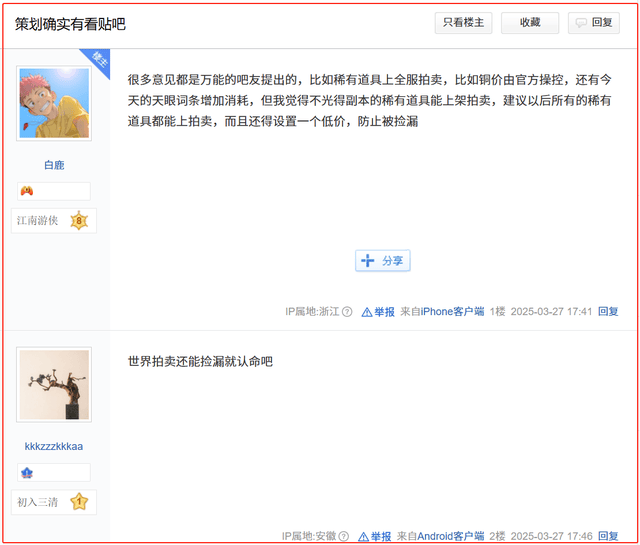Reply to the 1楼 post
Image resolution: width=640 pixels, height=545 pixels.
pyautogui.click(x=608, y=311)
